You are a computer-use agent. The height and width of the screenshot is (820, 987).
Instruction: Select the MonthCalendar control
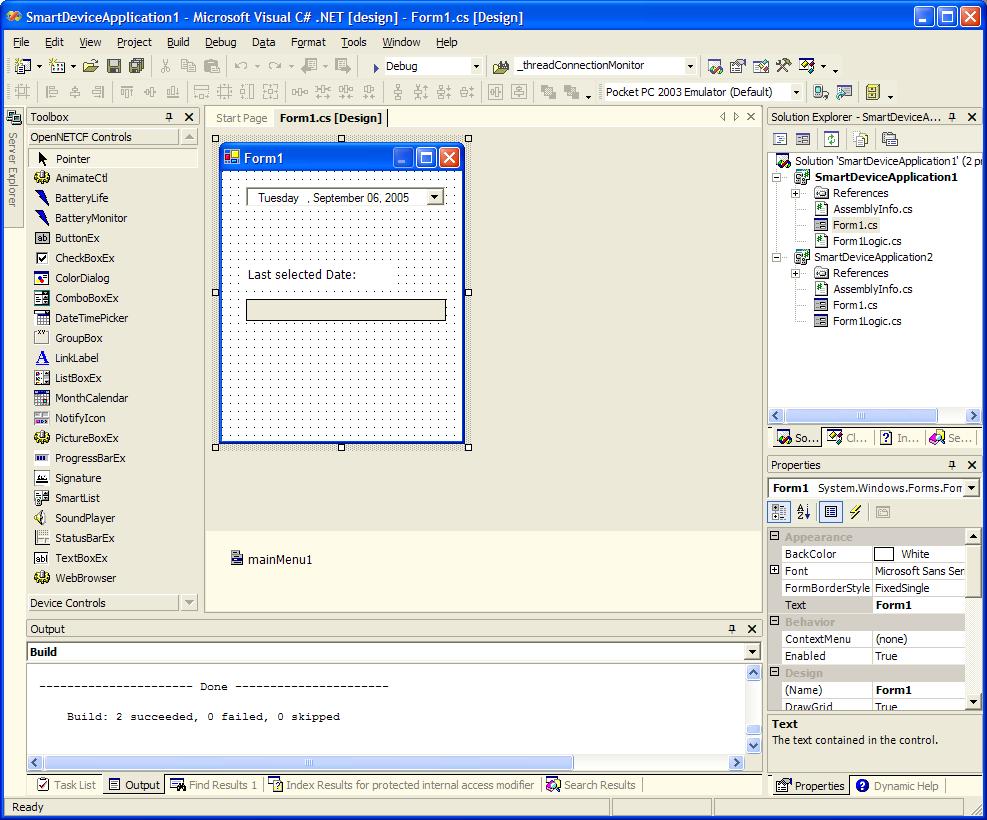click(91, 398)
